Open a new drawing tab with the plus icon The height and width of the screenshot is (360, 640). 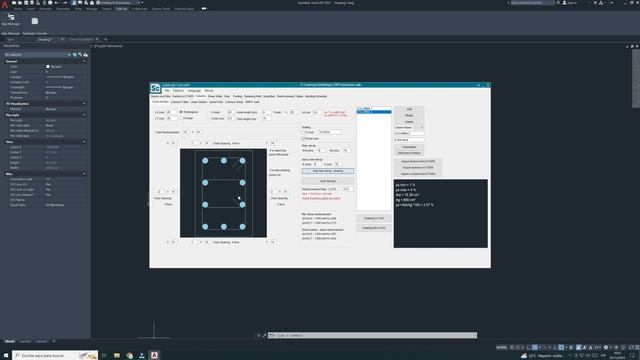tap(105, 40)
